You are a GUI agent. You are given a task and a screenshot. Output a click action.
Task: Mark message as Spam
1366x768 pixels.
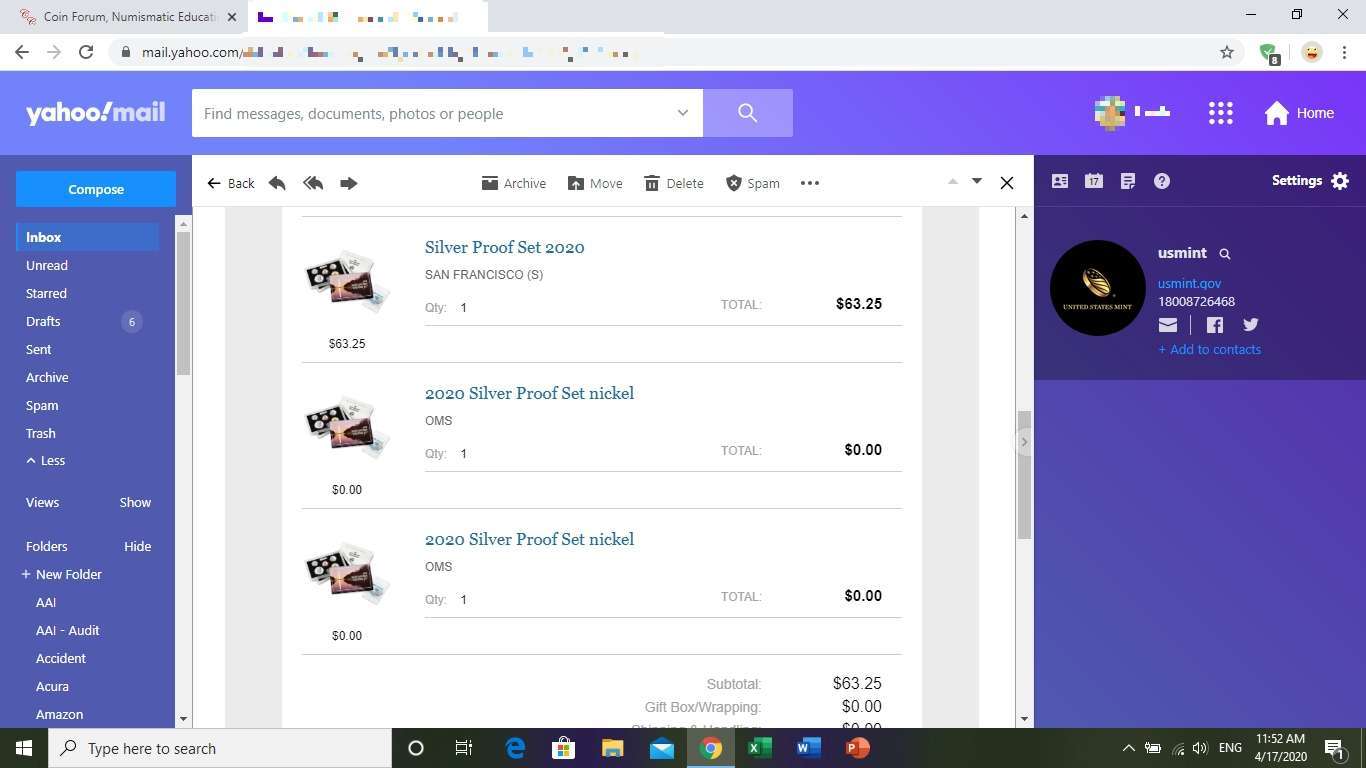pos(752,183)
